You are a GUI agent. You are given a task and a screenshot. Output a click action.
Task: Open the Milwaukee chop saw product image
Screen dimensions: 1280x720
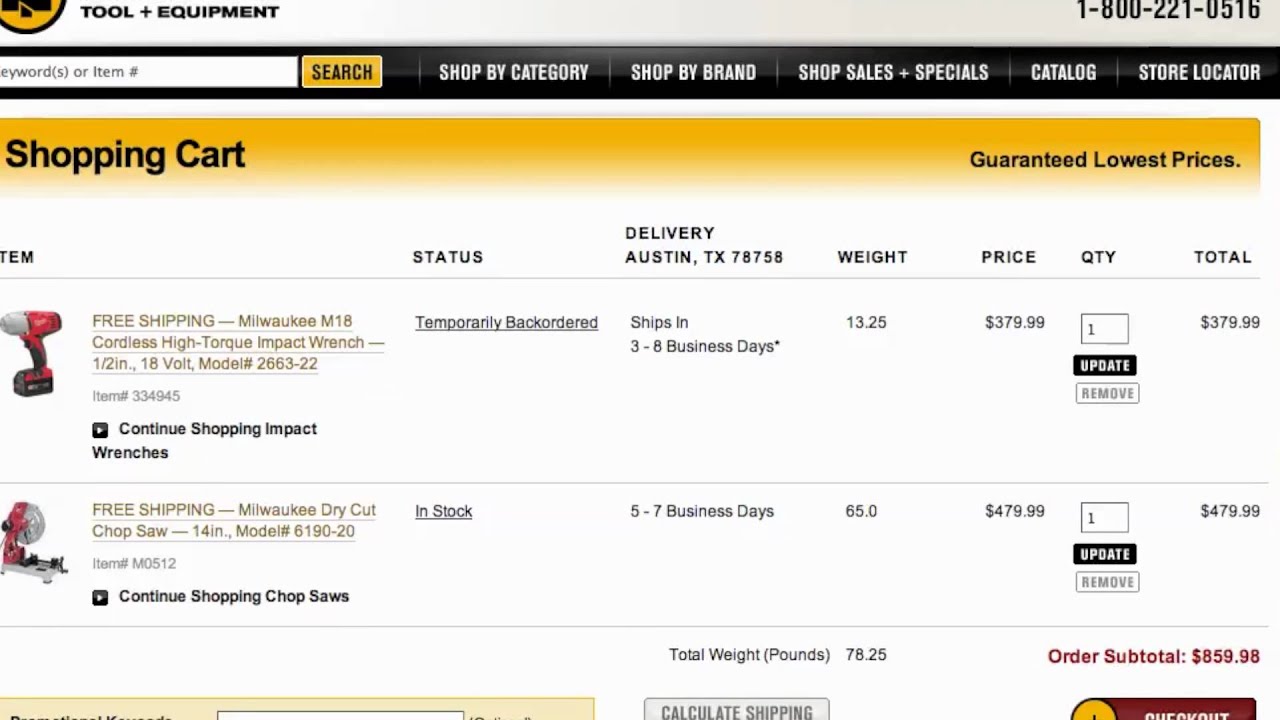pyautogui.click(x=34, y=542)
